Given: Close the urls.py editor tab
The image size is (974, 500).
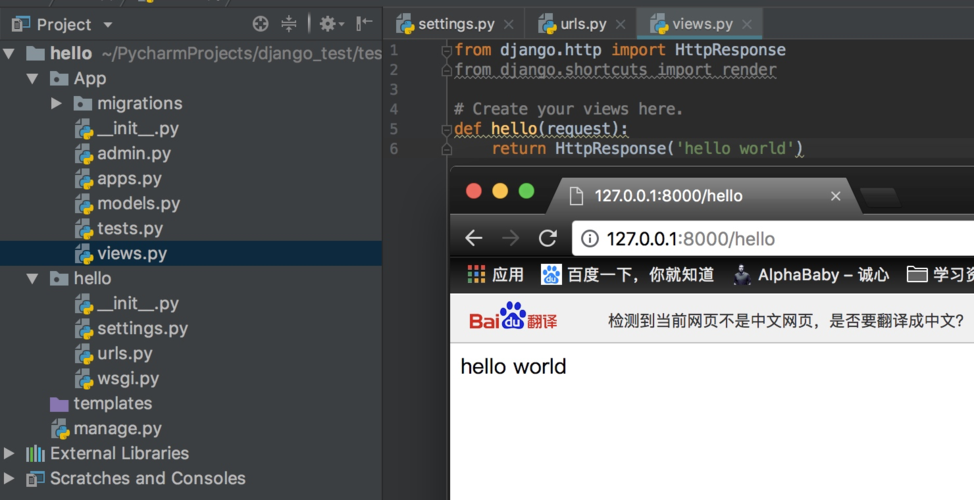Looking at the screenshot, I should click(620, 24).
